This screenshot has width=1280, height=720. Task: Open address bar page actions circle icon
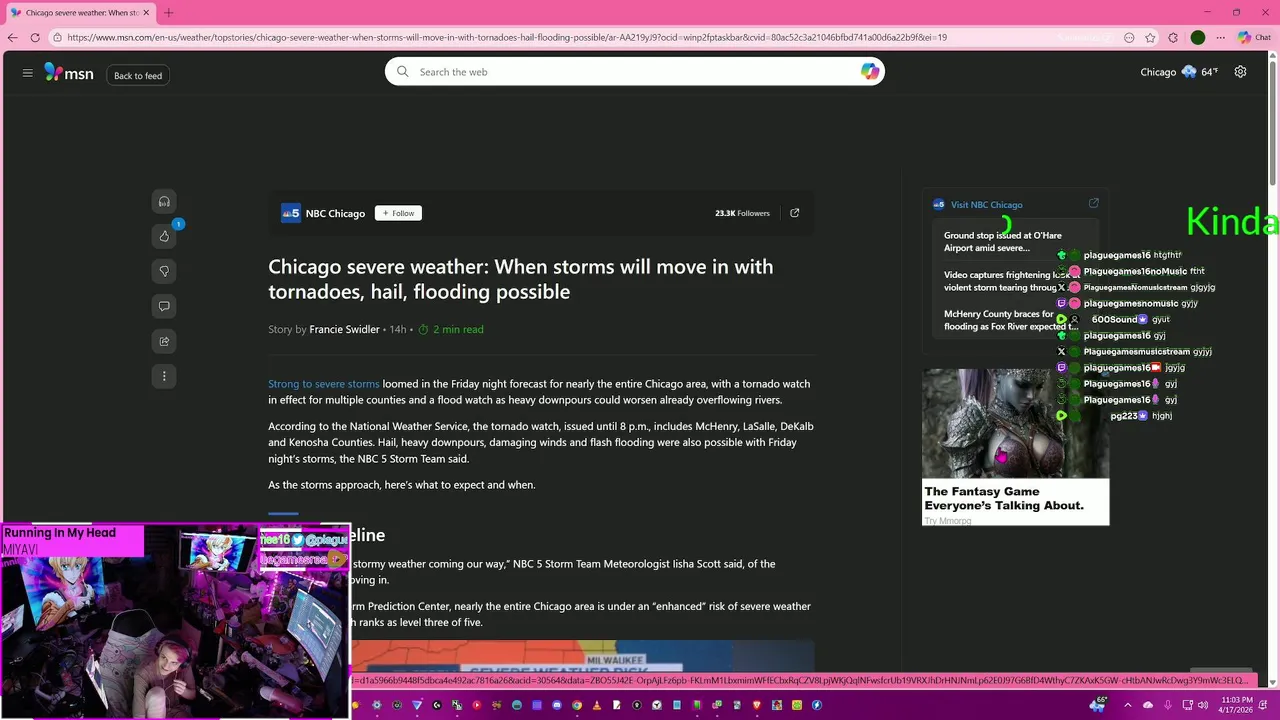click(x=1129, y=37)
